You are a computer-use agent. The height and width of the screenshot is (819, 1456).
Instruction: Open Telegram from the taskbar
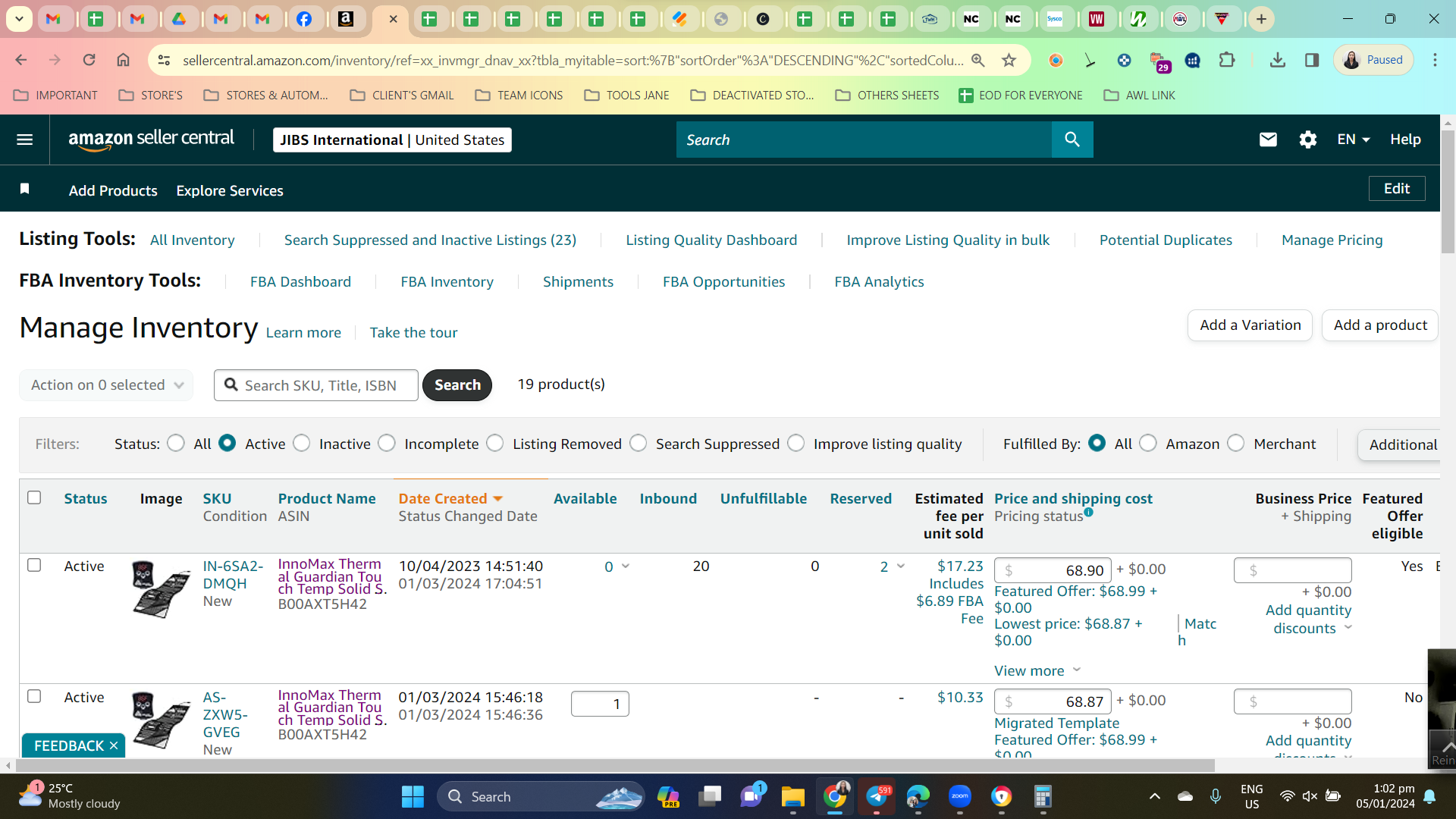coord(877,796)
